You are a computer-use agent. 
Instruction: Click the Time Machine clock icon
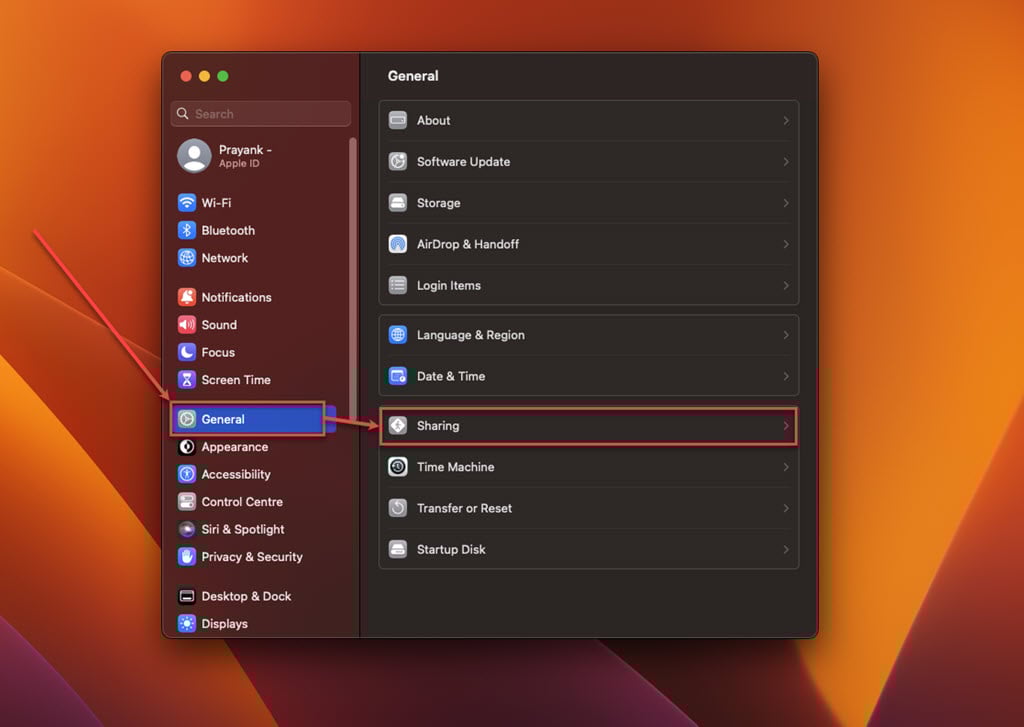point(398,466)
